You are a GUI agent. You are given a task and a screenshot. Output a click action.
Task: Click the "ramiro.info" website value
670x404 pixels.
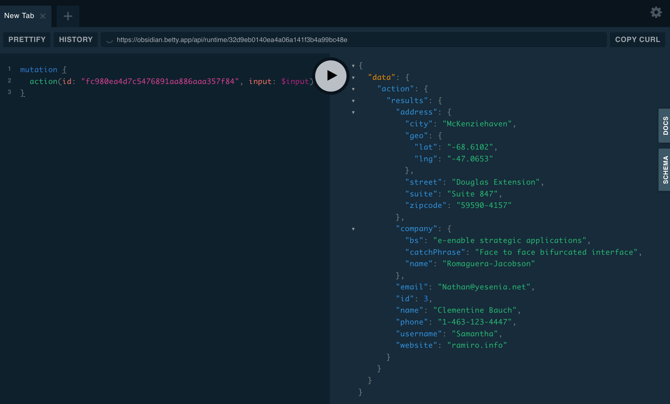(x=477, y=345)
